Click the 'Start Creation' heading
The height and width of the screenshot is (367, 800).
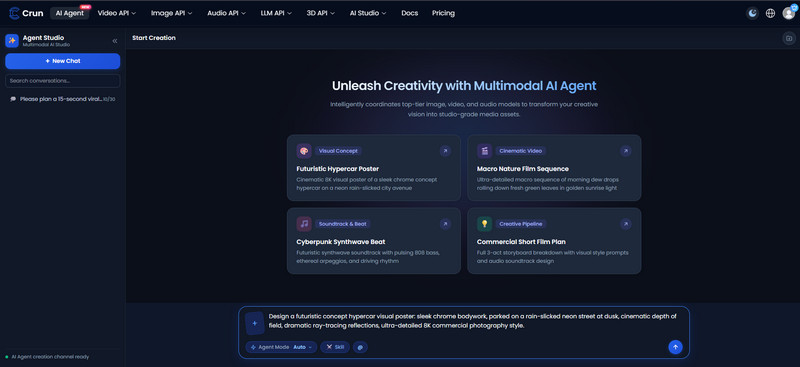pos(154,38)
